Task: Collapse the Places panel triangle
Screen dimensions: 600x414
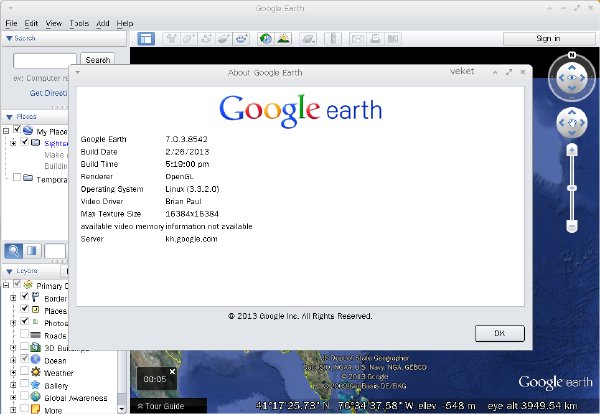Action: [x=9, y=117]
